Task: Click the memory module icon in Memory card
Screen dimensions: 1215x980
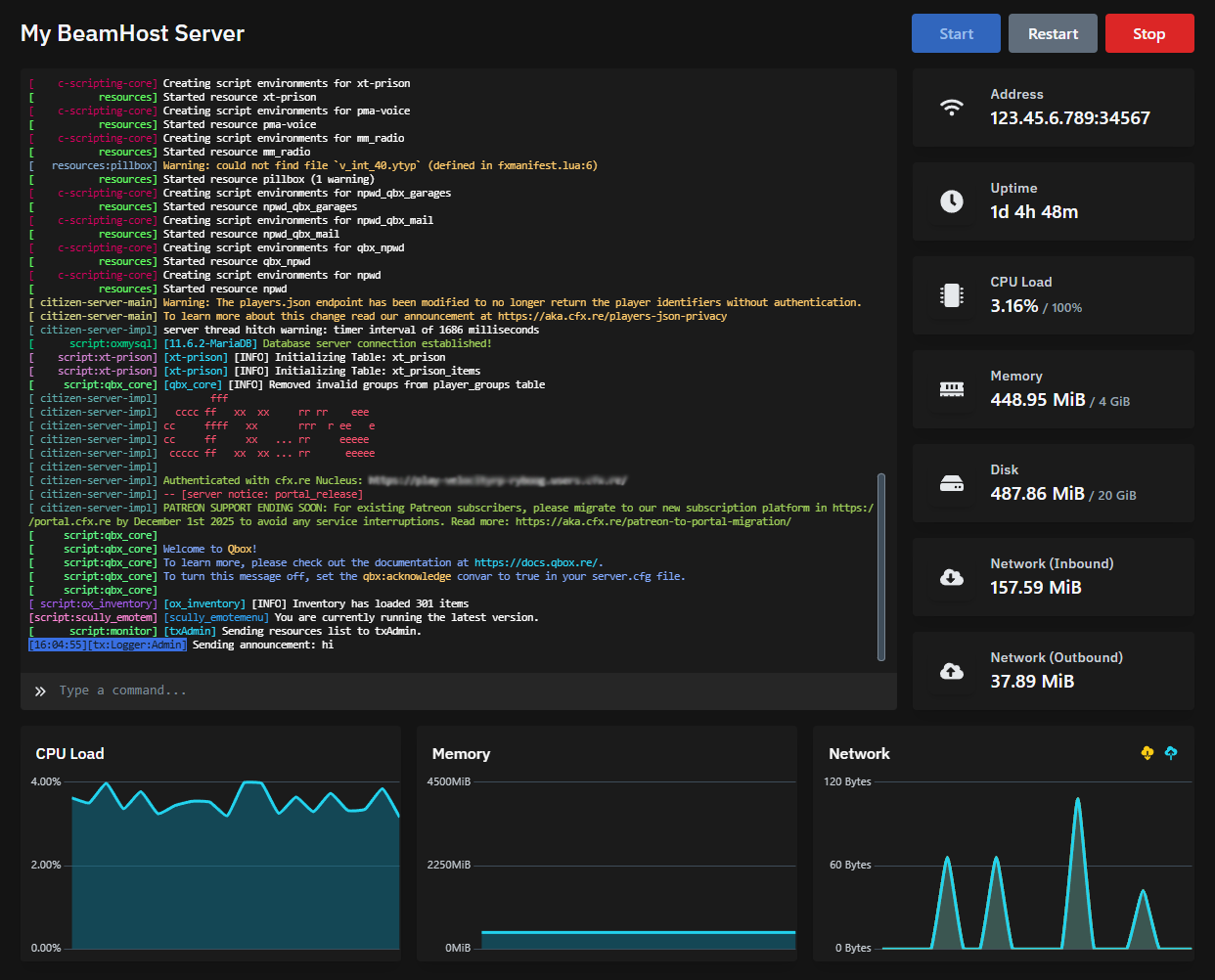Action: [x=952, y=389]
